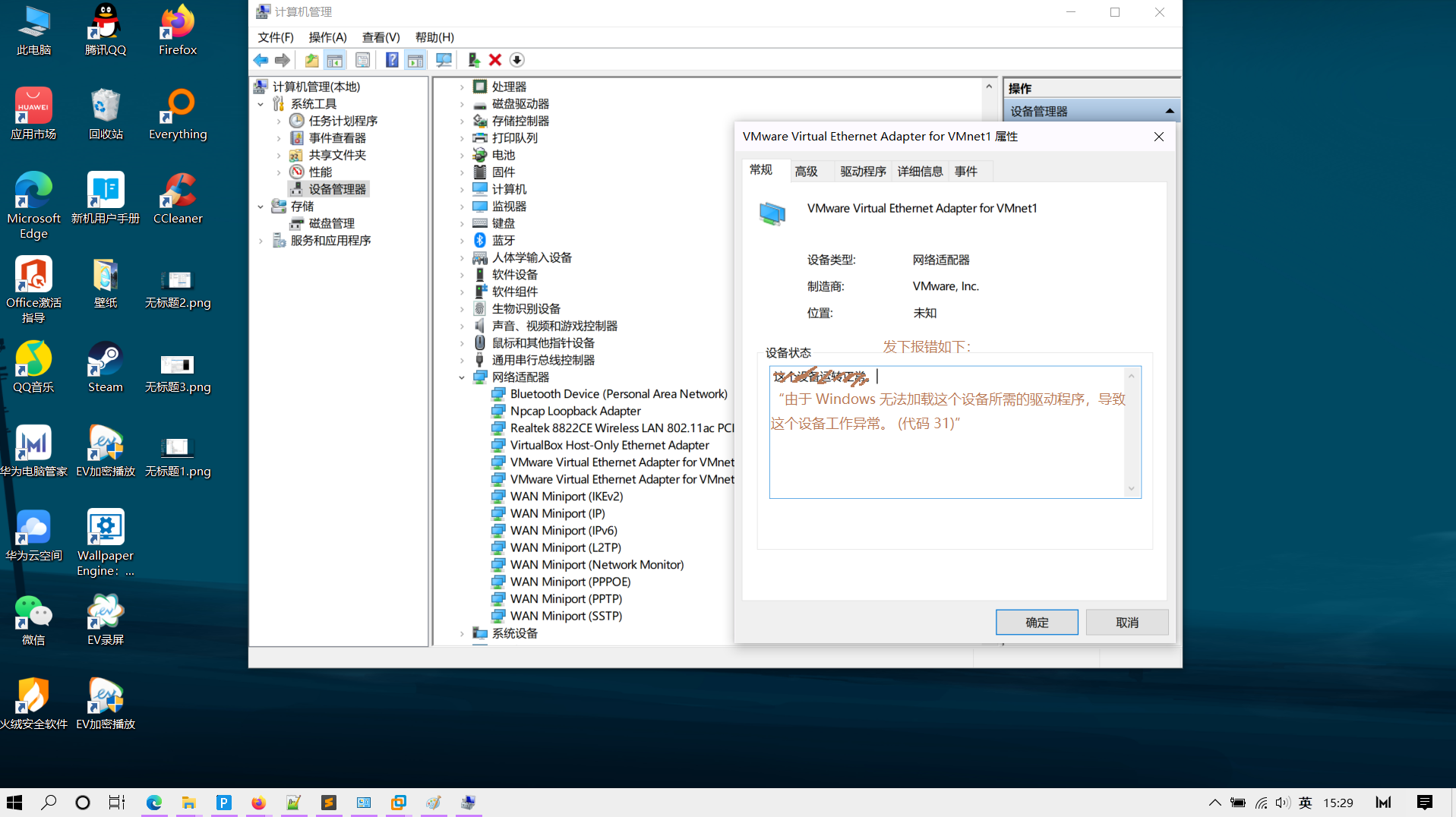Expand the 磁盘驱动器 device category

[462, 104]
